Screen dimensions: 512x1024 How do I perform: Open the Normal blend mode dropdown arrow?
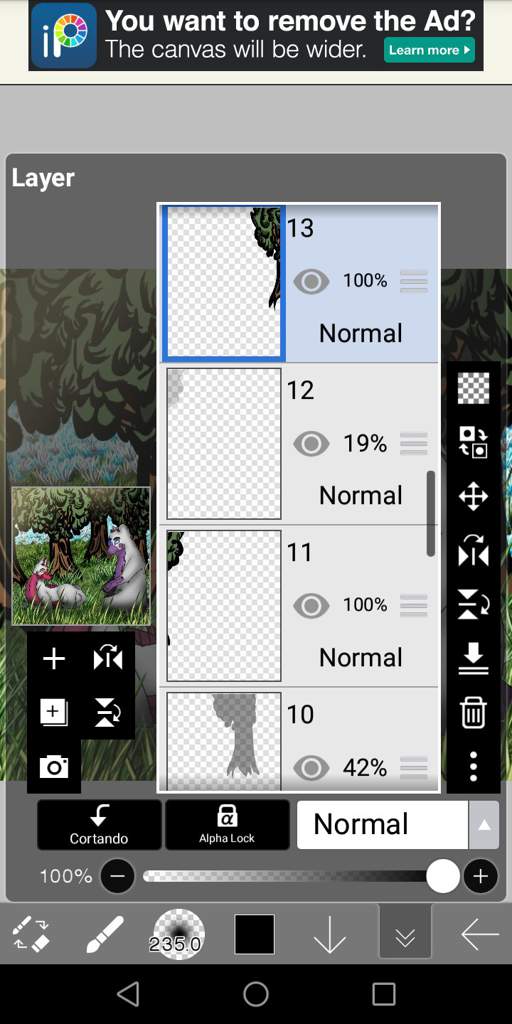[484, 825]
